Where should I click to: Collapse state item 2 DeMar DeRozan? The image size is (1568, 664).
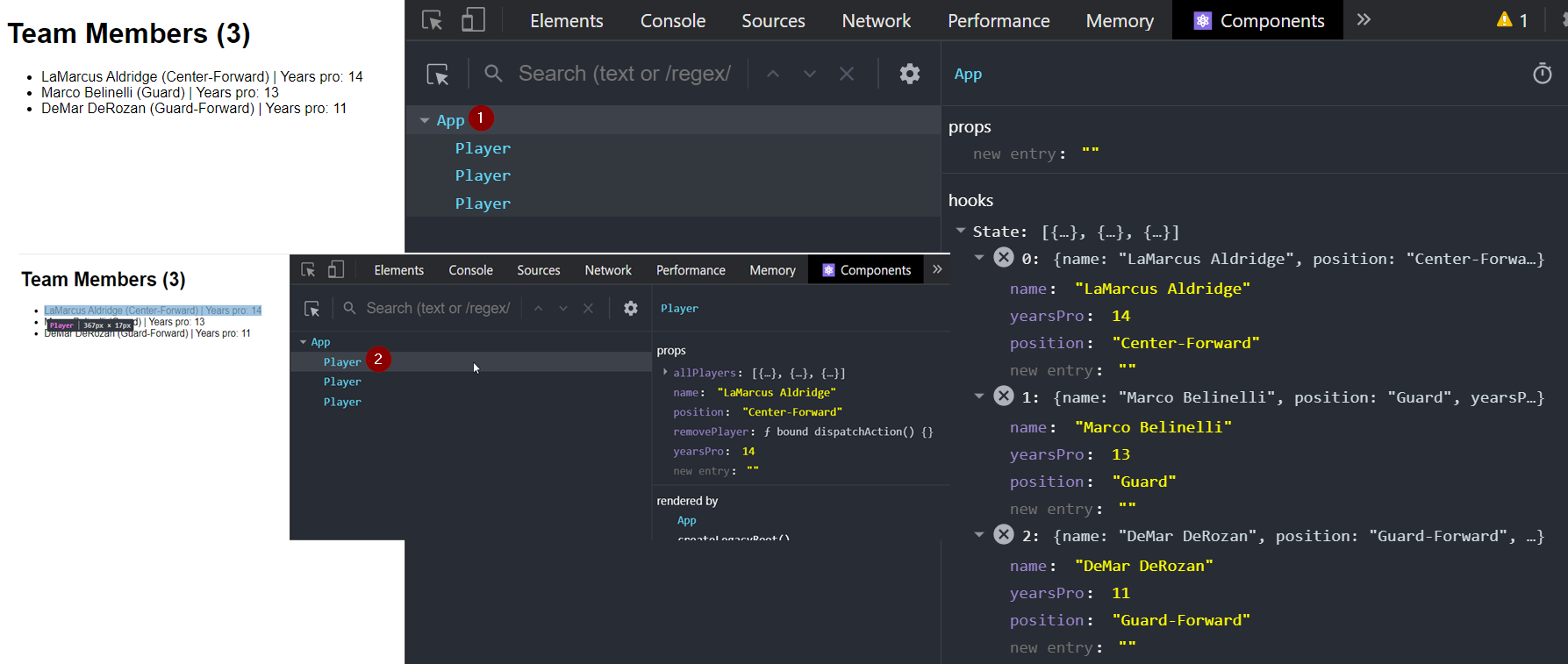979,535
